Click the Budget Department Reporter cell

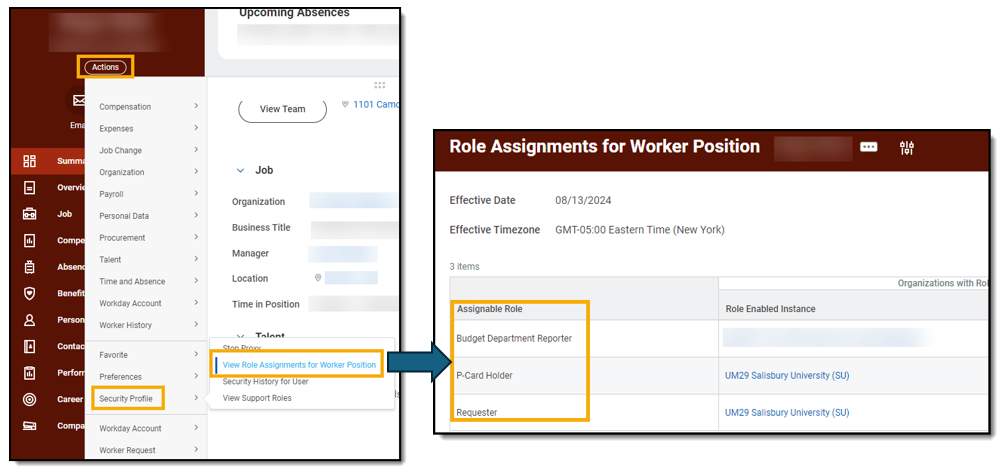coord(514,338)
